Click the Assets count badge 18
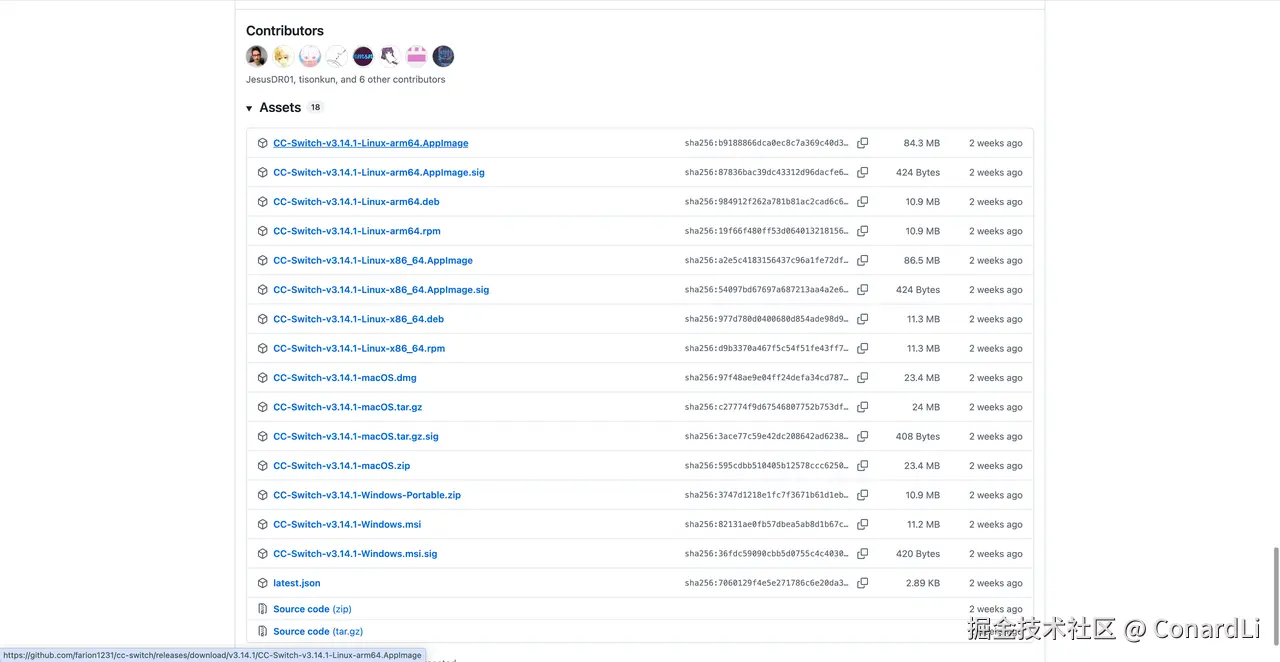The image size is (1280, 662). click(315, 108)
